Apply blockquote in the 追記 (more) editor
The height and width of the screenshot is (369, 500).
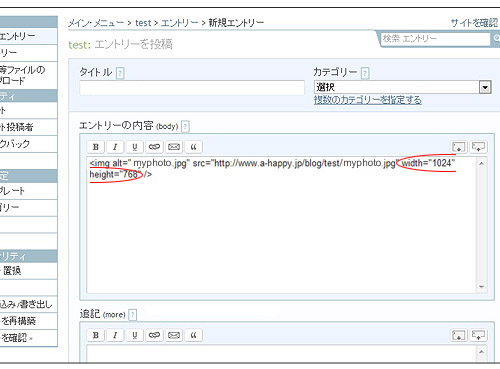point(193,335)
